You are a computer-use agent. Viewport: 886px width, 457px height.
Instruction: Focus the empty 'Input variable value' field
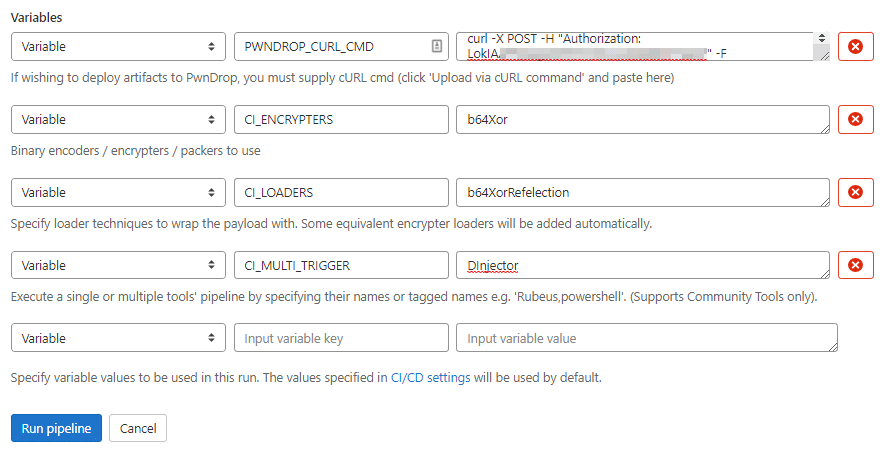click(x=645, y=338)
